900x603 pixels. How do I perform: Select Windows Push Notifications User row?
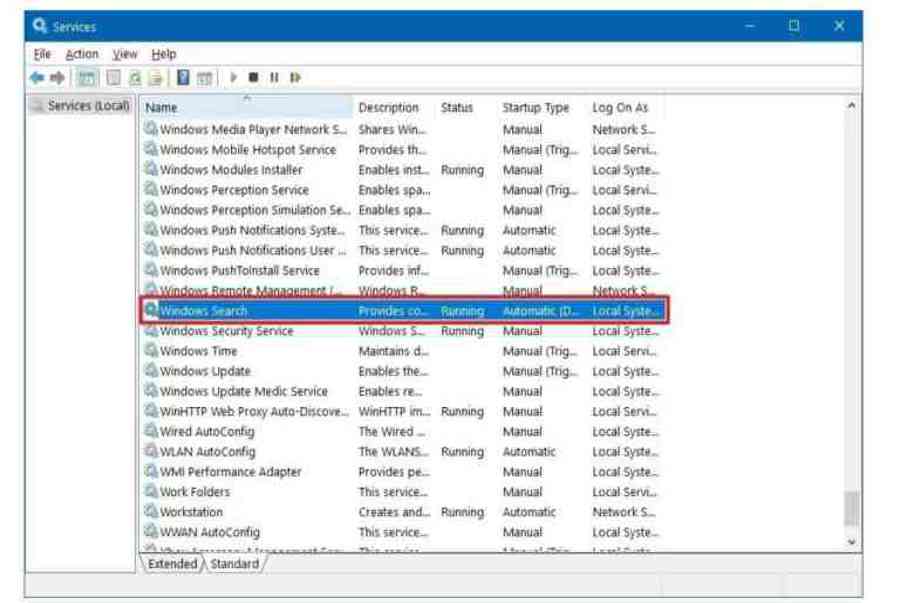click(404, 250)
